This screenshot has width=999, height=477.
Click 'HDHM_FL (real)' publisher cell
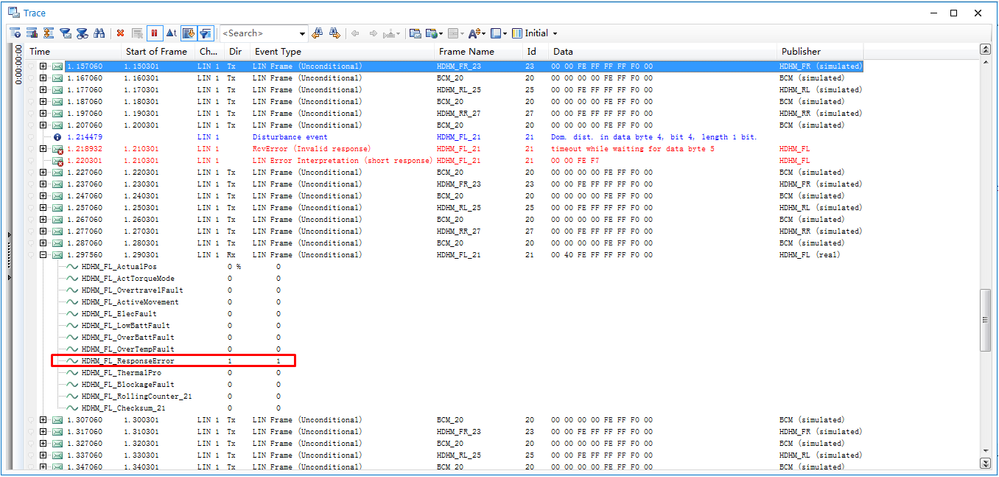pos(810,255)
